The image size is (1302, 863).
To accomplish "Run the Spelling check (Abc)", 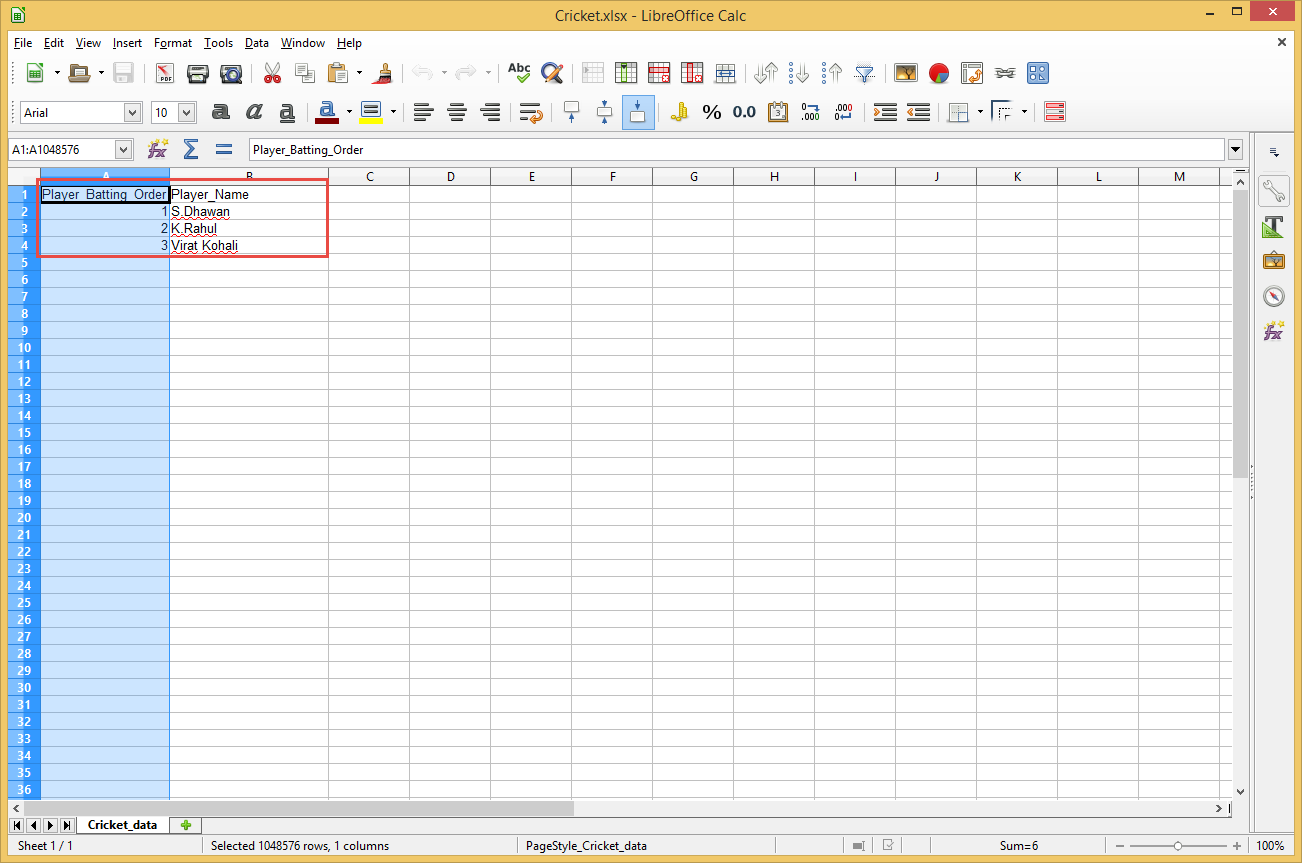I will (519, 73).
